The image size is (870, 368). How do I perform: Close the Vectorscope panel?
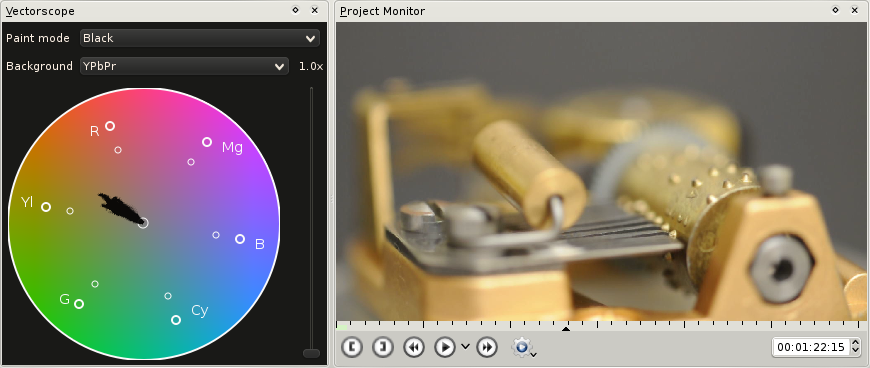315,10
